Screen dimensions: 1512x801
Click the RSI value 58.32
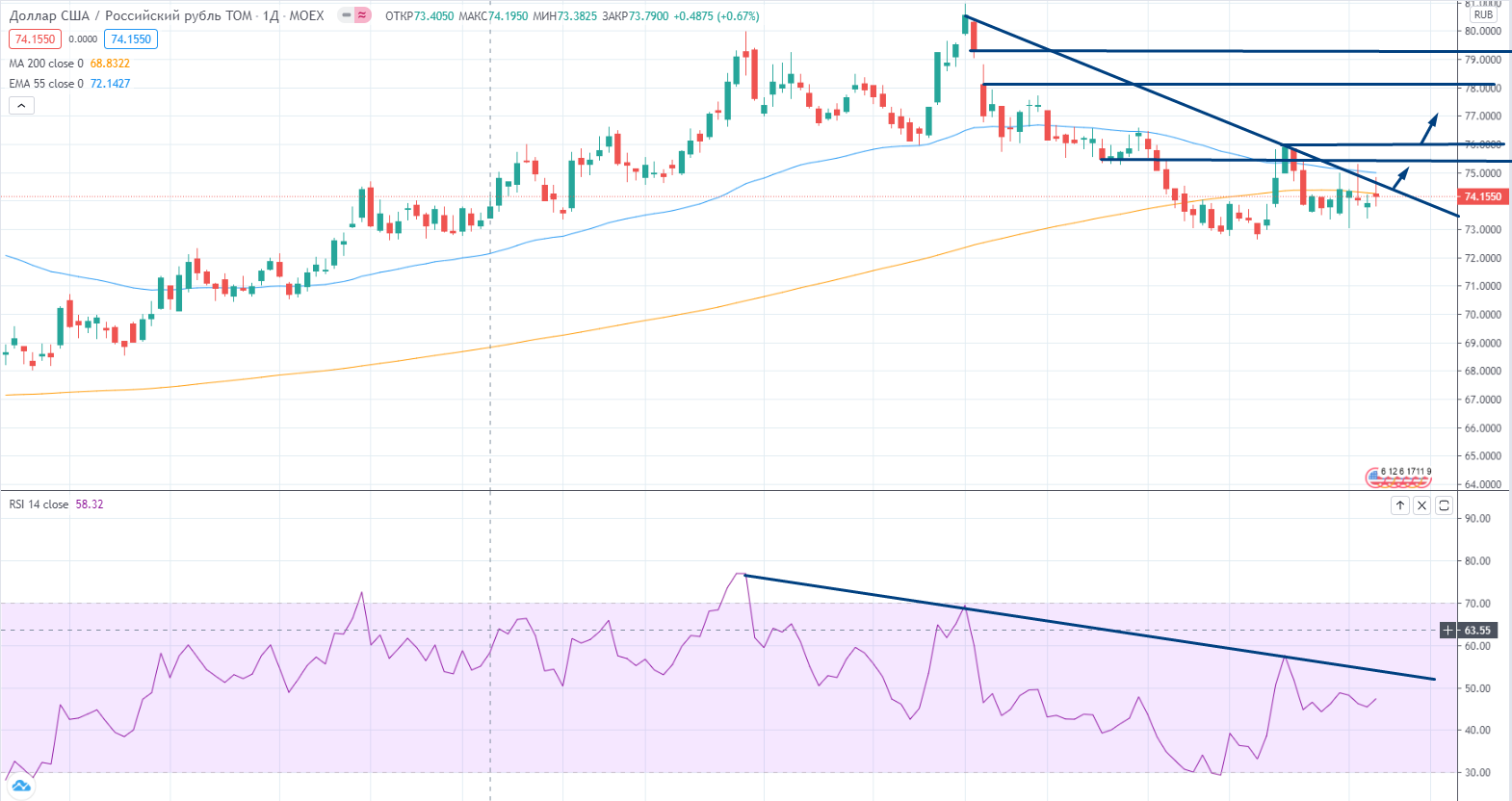(x=90, y=504)
